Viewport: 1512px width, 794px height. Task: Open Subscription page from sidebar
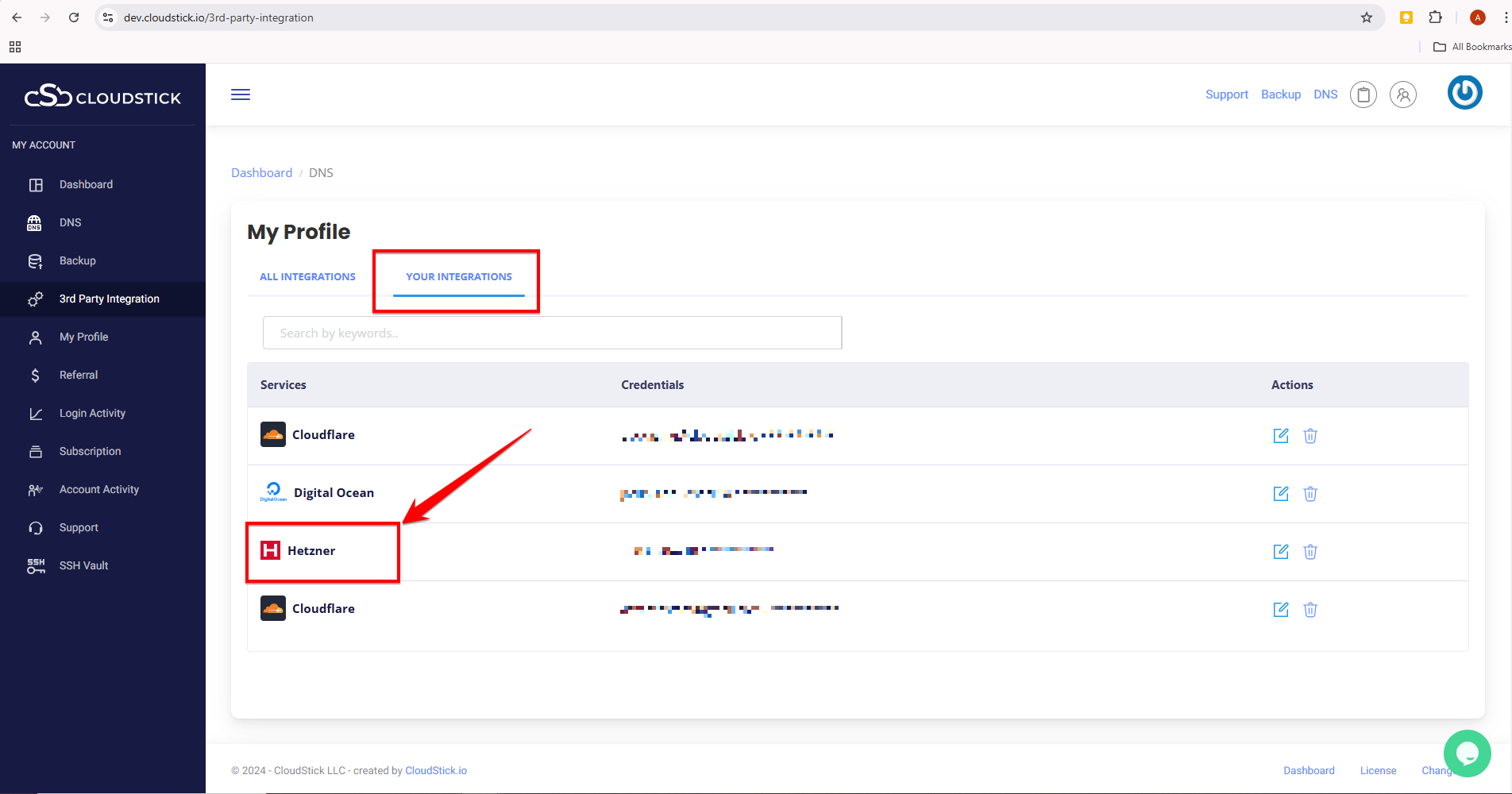(x=90, y=451)
